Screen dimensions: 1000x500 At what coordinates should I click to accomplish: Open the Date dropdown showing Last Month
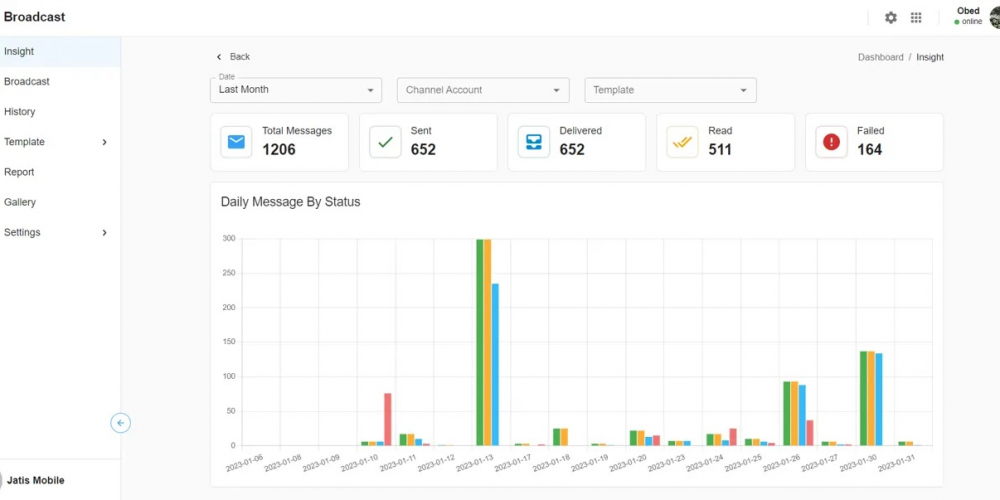[296, 90]
